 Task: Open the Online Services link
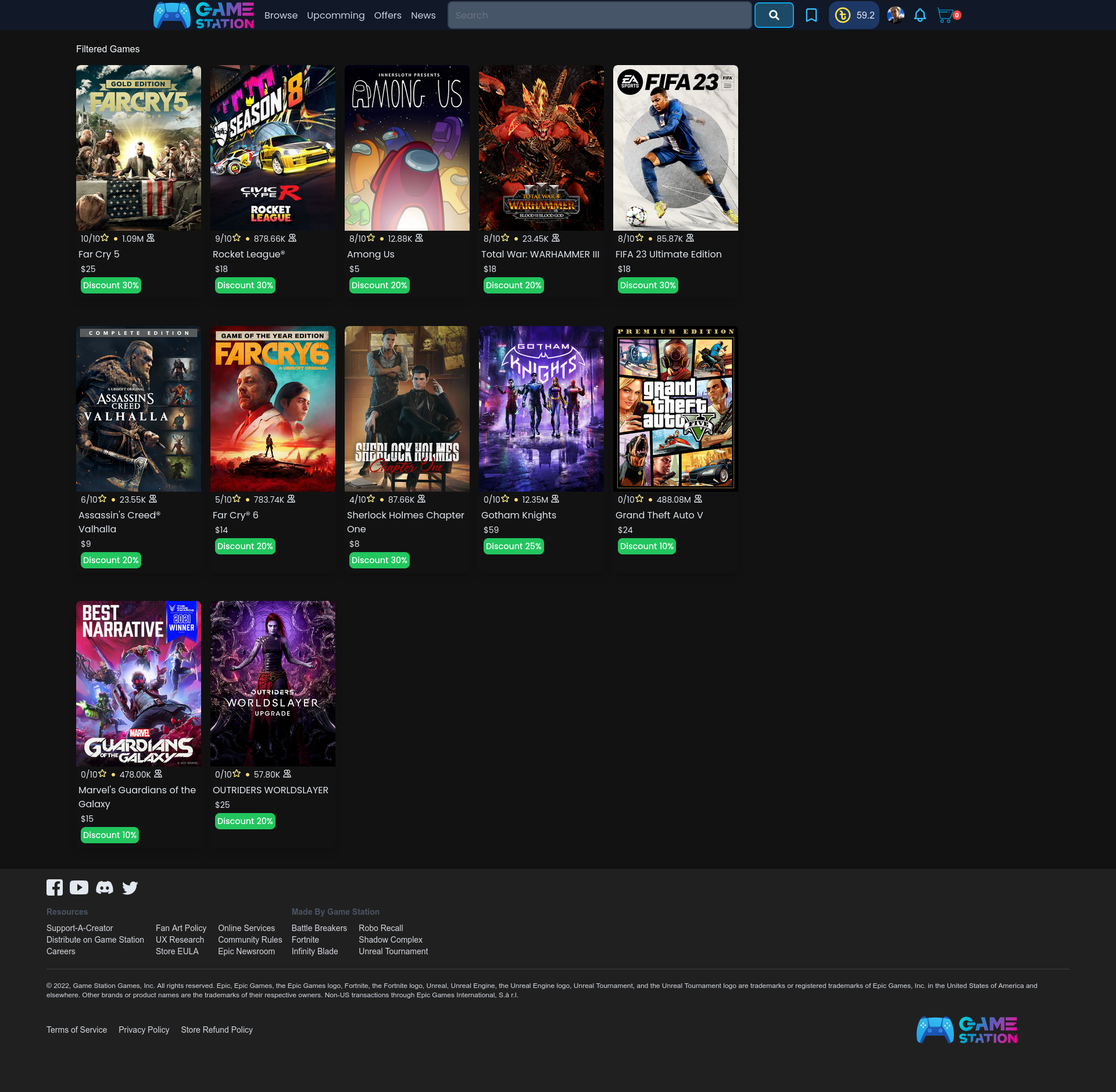point(246,928)
